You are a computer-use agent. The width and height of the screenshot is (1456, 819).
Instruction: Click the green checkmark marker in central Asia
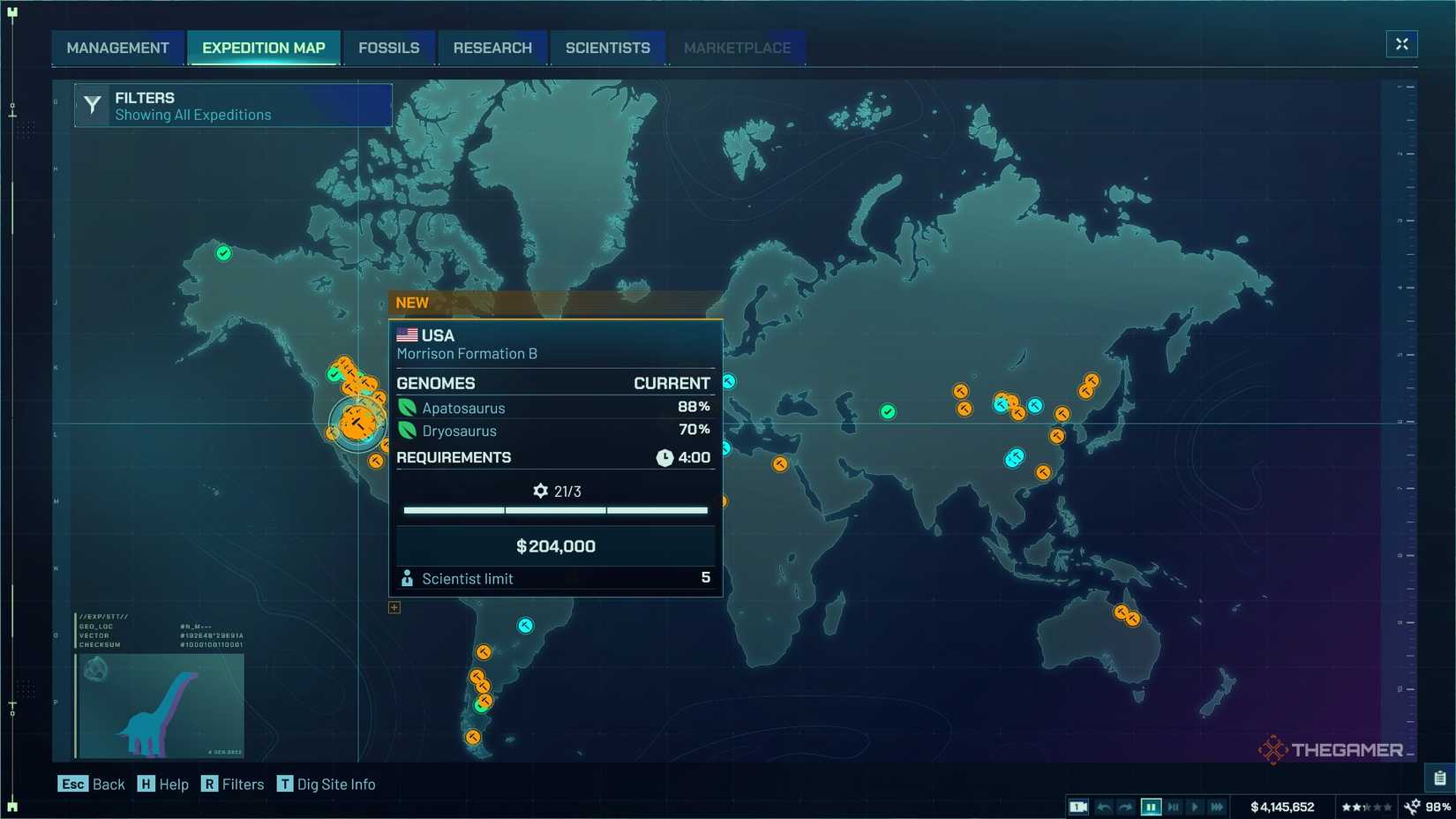tap(888, 410)
